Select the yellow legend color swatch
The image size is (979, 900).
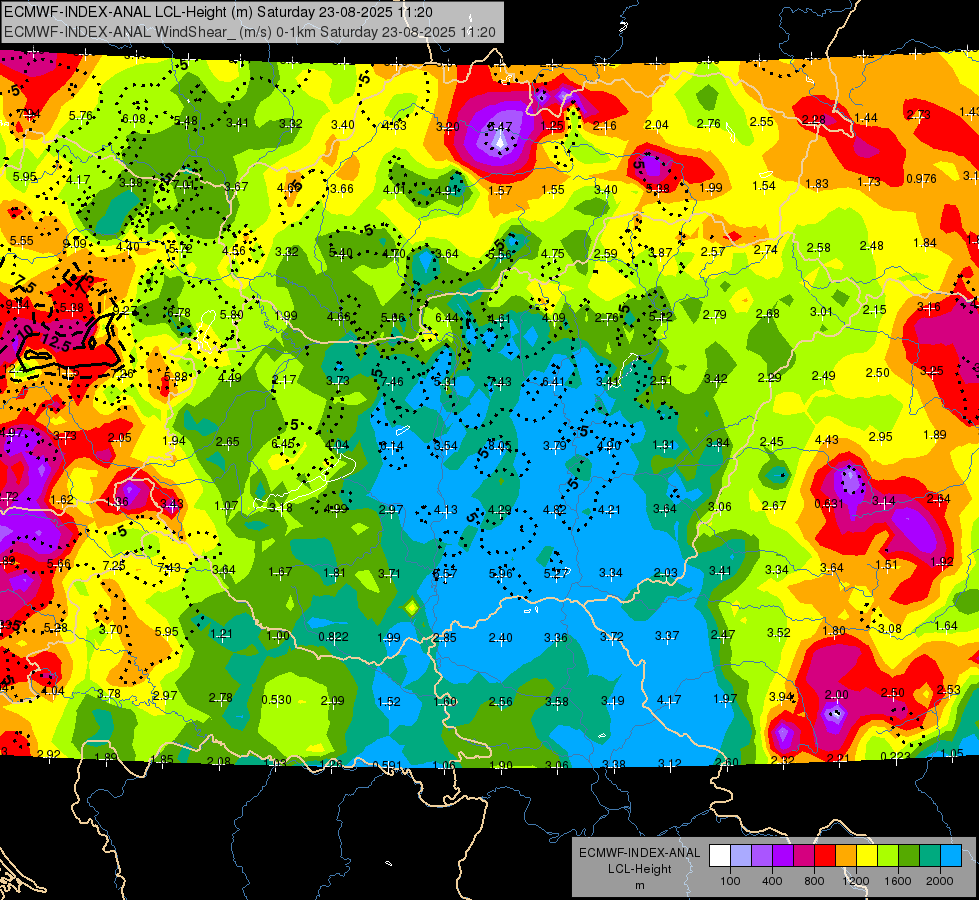tap(867, 856)
